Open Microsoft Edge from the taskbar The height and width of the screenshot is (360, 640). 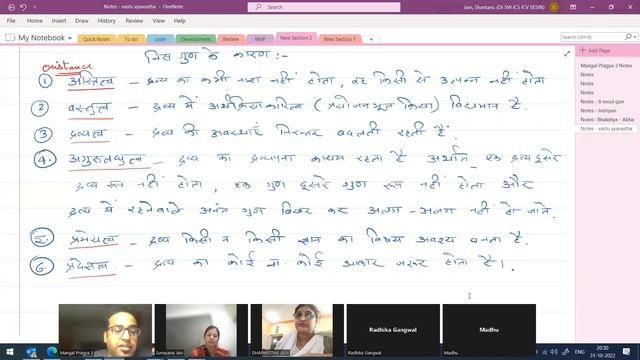click(51, 351)
